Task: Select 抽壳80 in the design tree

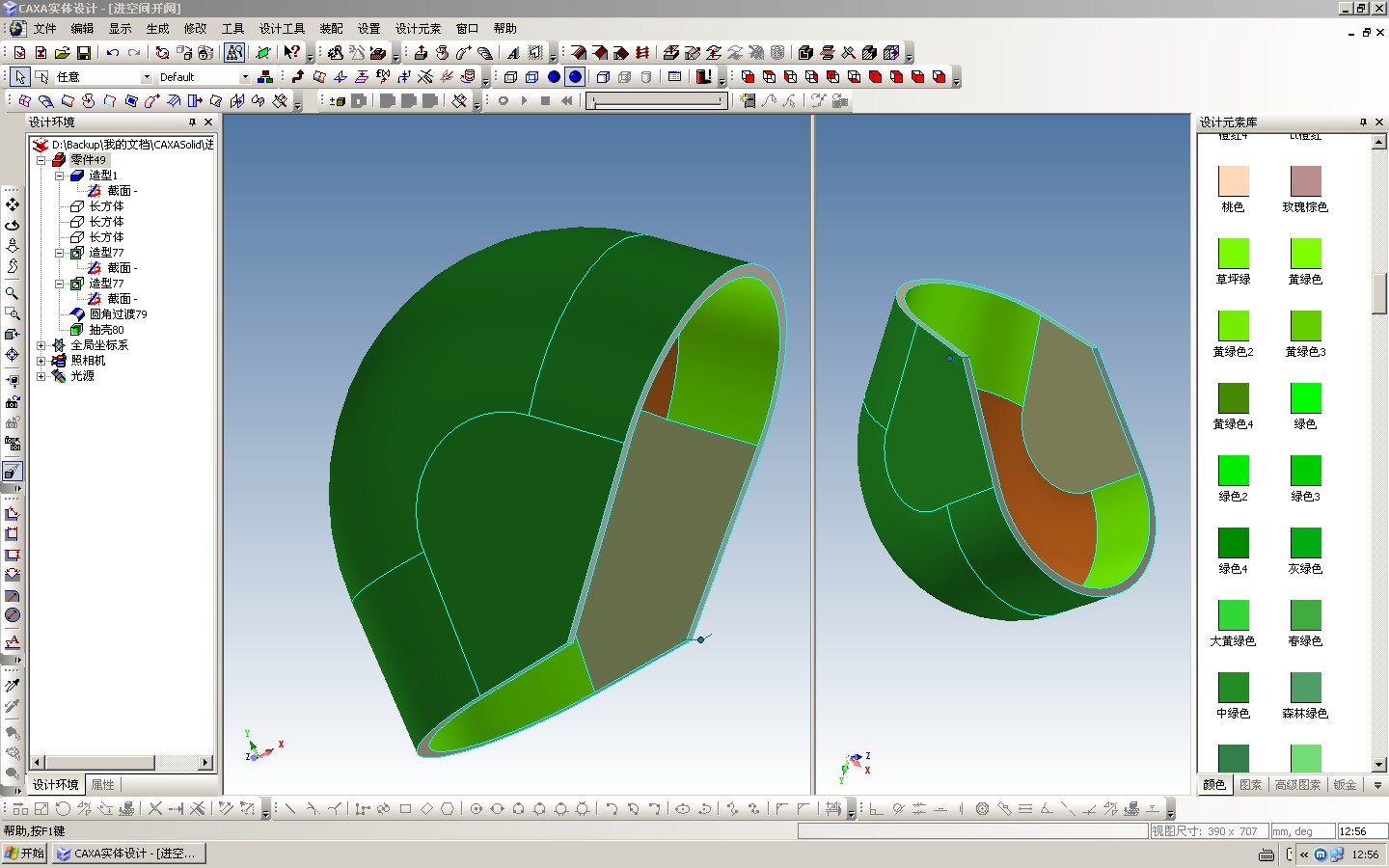Action: point(106,330)
